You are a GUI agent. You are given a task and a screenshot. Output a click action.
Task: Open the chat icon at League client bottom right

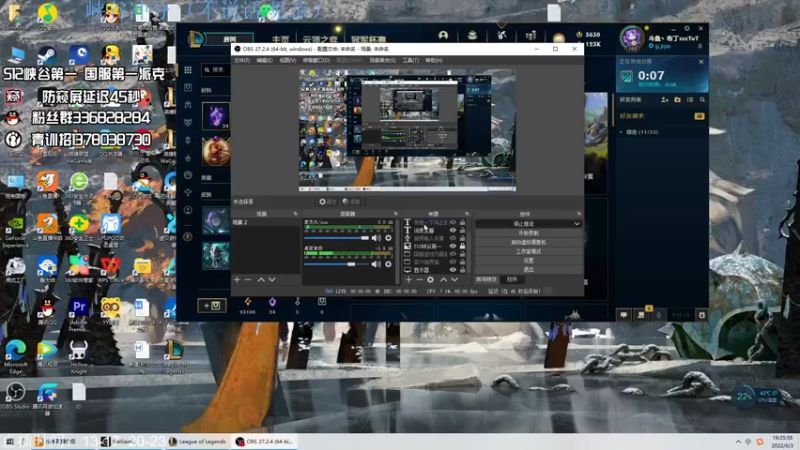coord(623,315)
